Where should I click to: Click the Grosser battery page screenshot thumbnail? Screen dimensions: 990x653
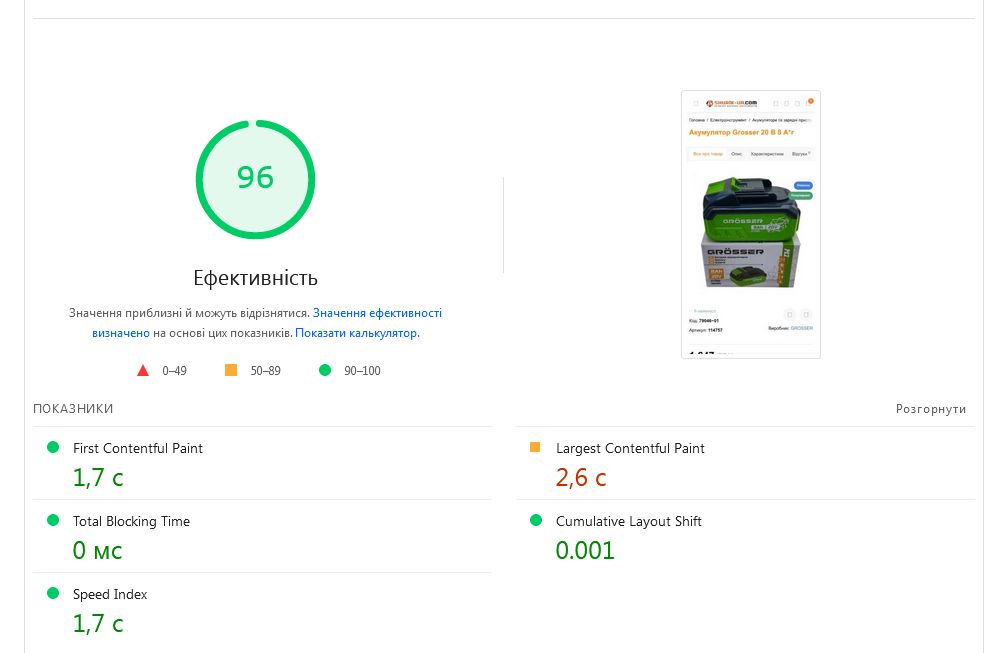click(751, 224)
